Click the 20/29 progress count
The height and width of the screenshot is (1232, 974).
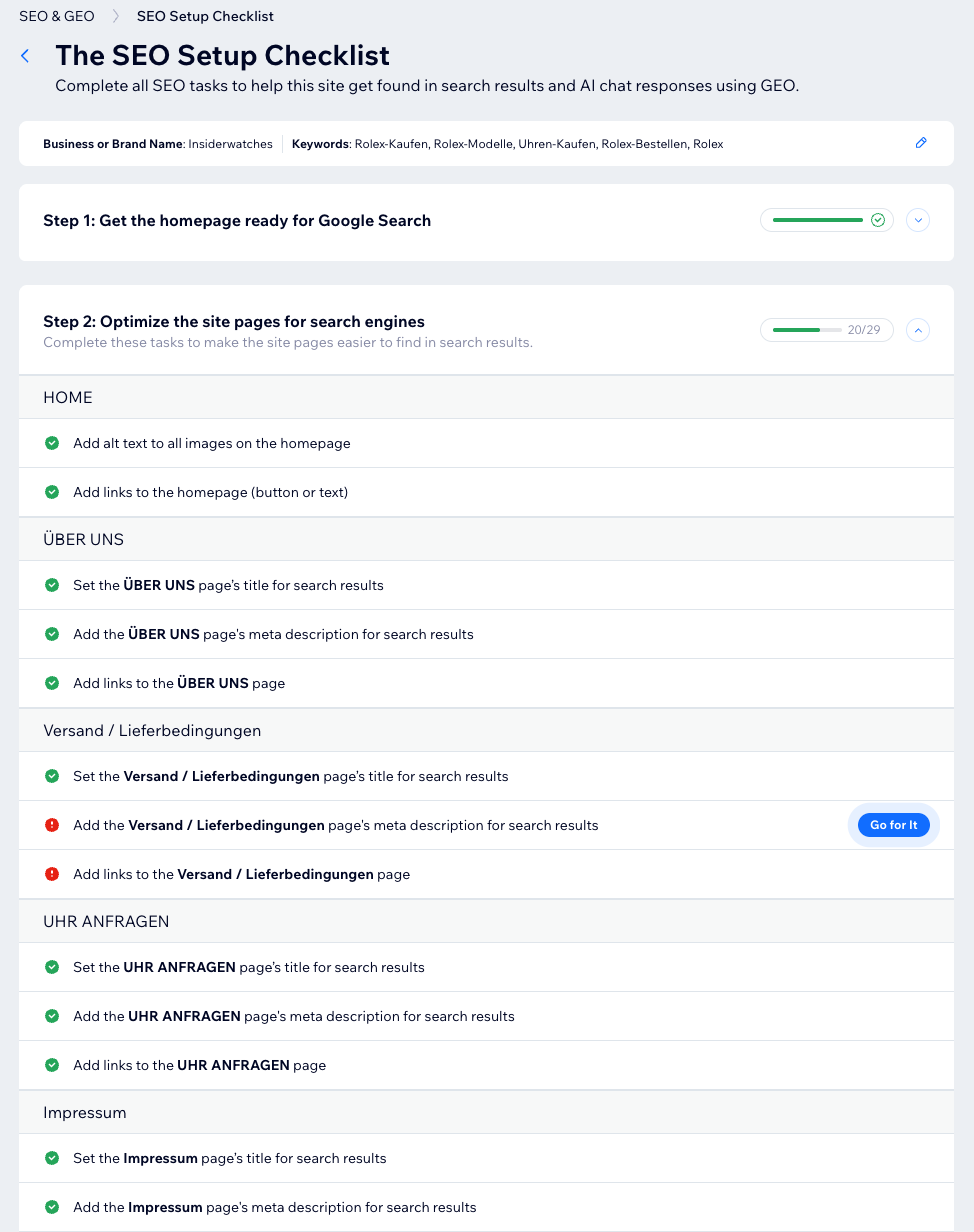click(x=864, y=329)
